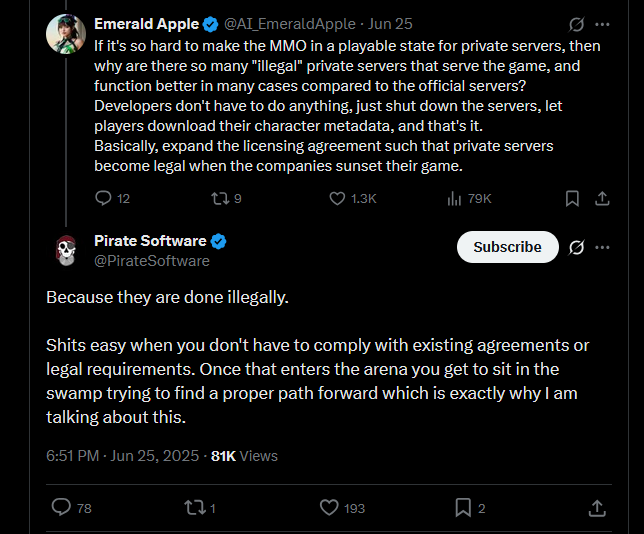This screenshot has width=644, height=534.
Task: Like Emerald Apple's post with 1.3K likes
Action: (x=353, y=199)
